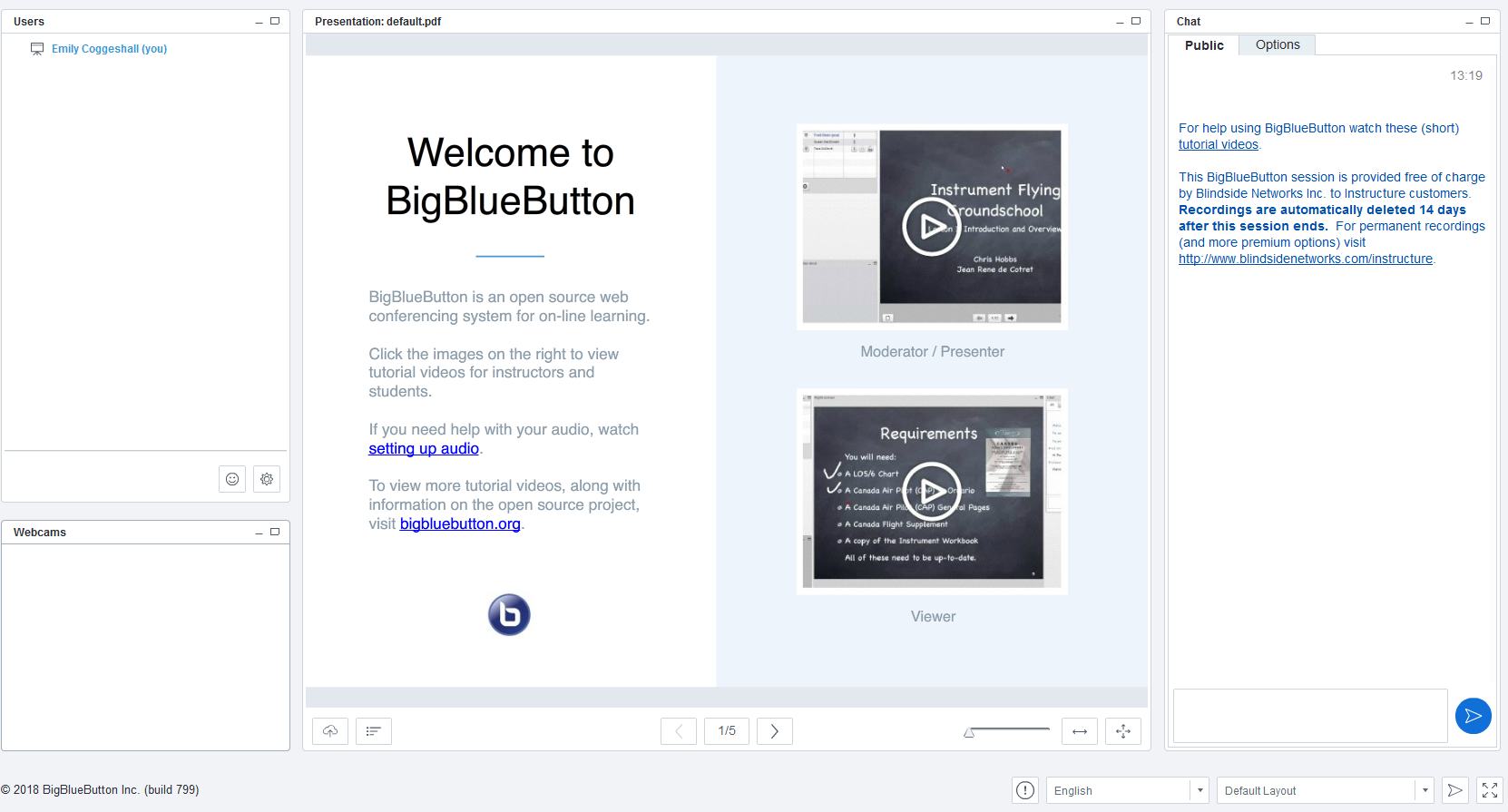The width and height of the screenshot is (1508, 812).
Task: Open the 1/5 slide selector
Action: (x=727, y=731)
